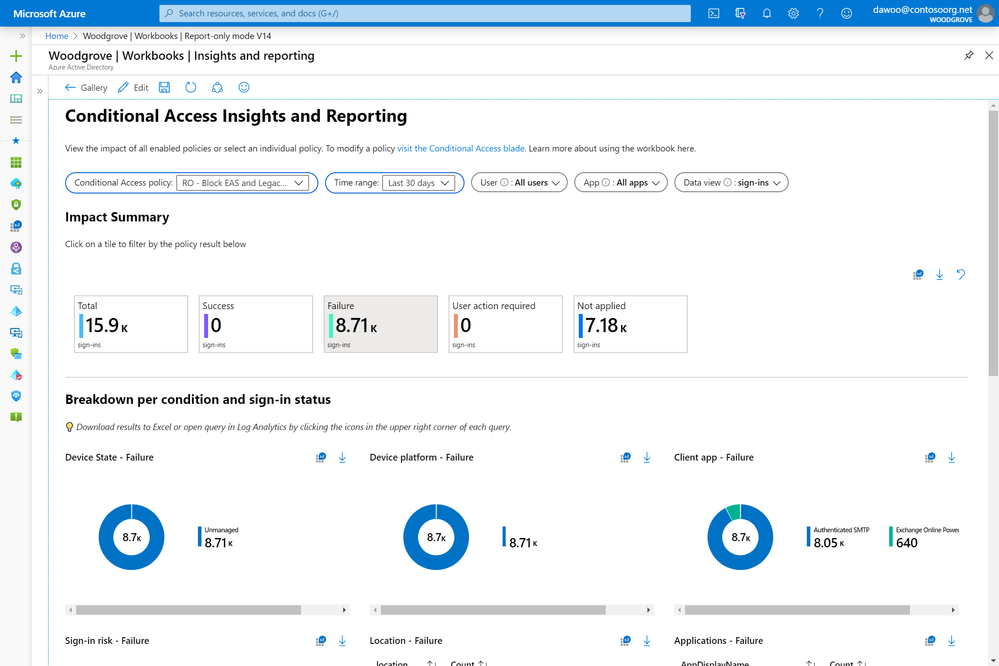999x666 pixels.
Task: Click the Device State donut chart
Action: (131, 537)
